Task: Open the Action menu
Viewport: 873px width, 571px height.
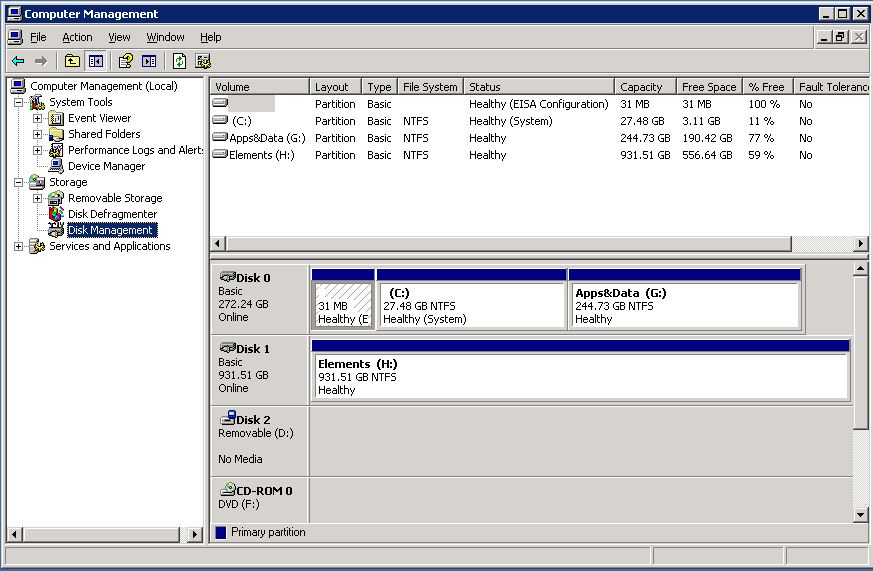Action: point(77,37)
